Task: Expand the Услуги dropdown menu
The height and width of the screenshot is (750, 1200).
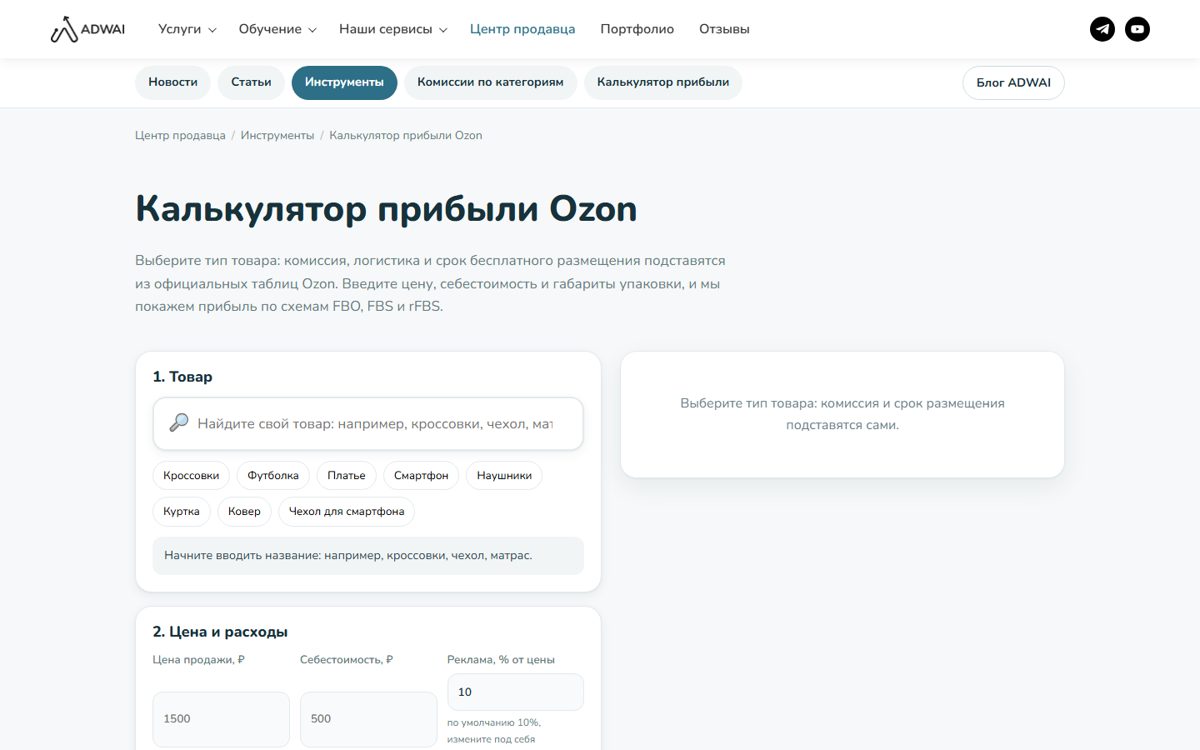Action: 187,29
